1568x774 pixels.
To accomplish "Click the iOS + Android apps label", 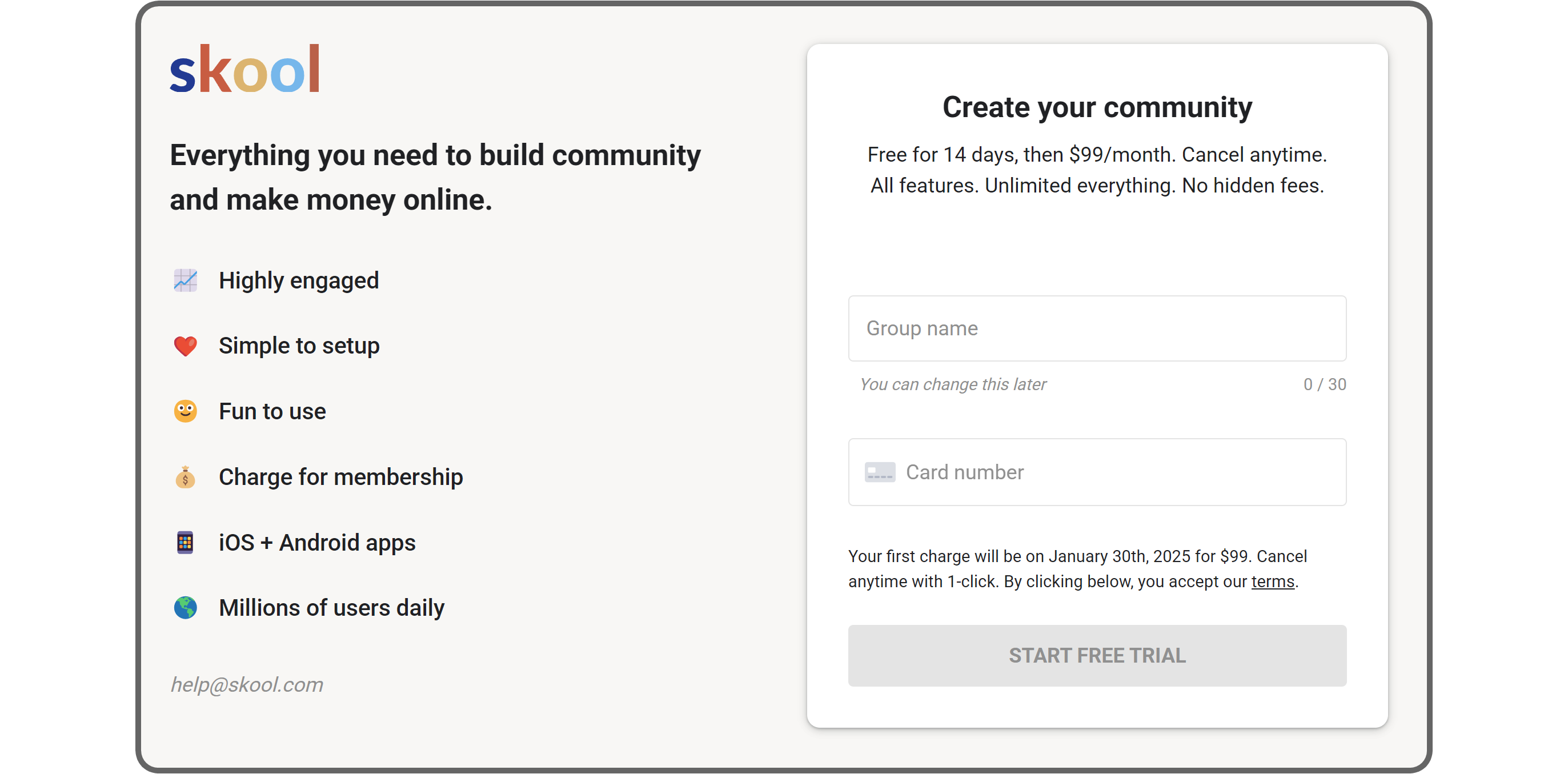I will point(316,542).
